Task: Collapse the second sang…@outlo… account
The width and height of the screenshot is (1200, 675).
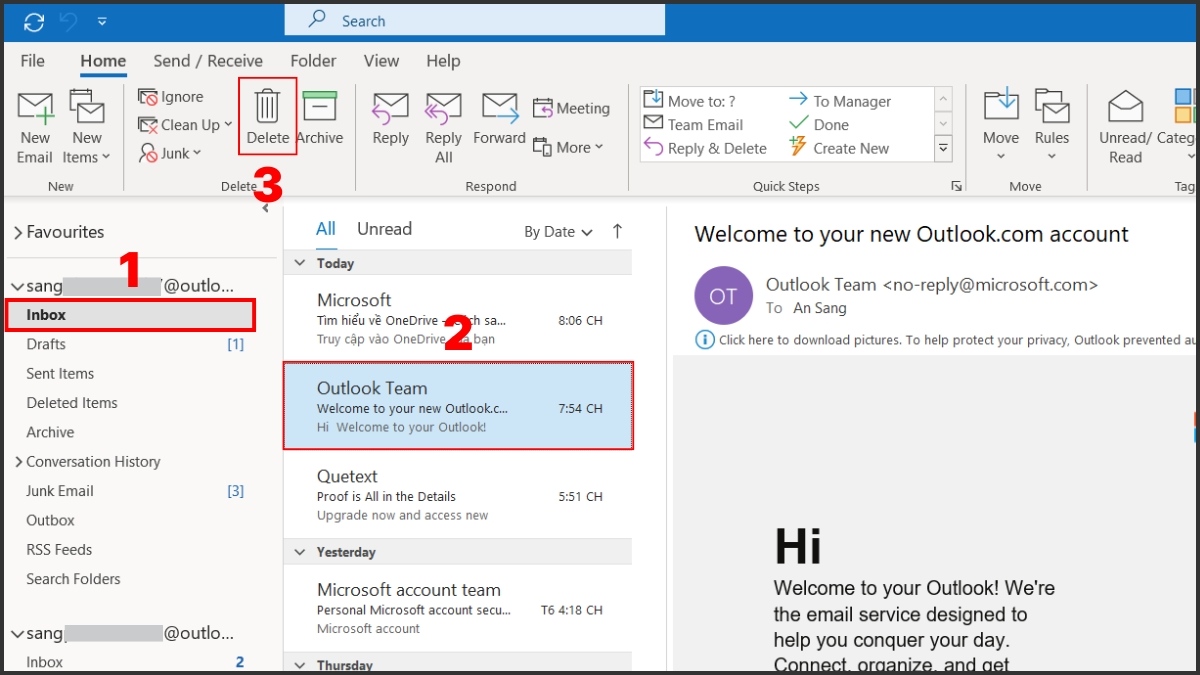Action: click(x=18, y=633)
